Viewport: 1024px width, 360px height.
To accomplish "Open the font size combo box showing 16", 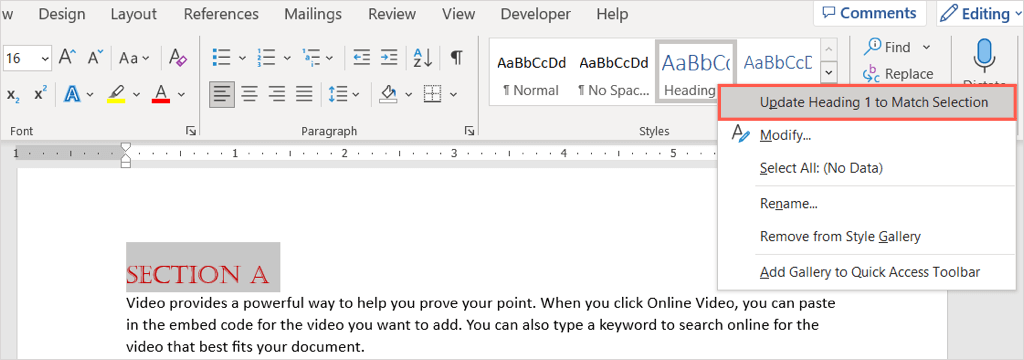I will [27, 58].
